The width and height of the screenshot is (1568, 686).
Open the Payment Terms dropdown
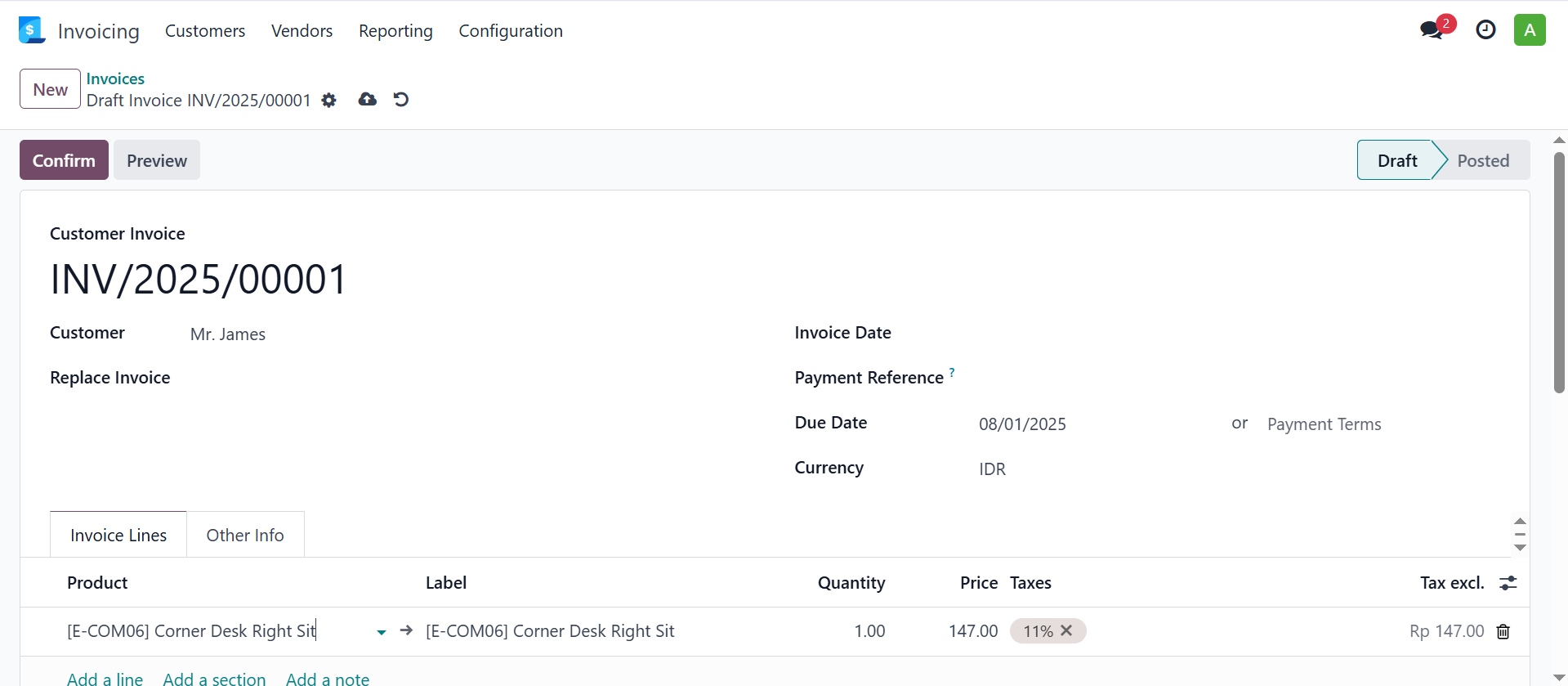[1383, 424]
